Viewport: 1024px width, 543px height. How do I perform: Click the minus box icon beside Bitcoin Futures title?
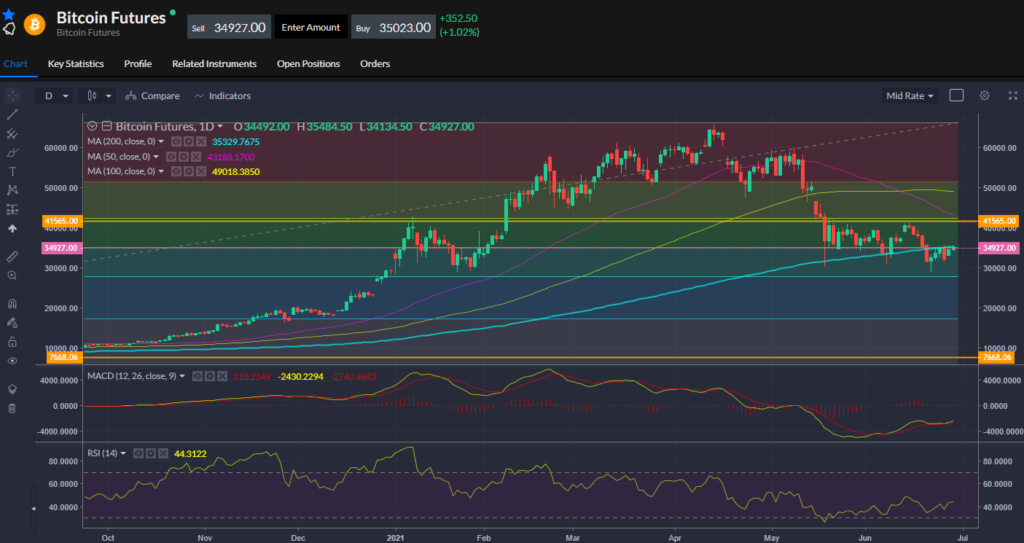coord(107,126)
